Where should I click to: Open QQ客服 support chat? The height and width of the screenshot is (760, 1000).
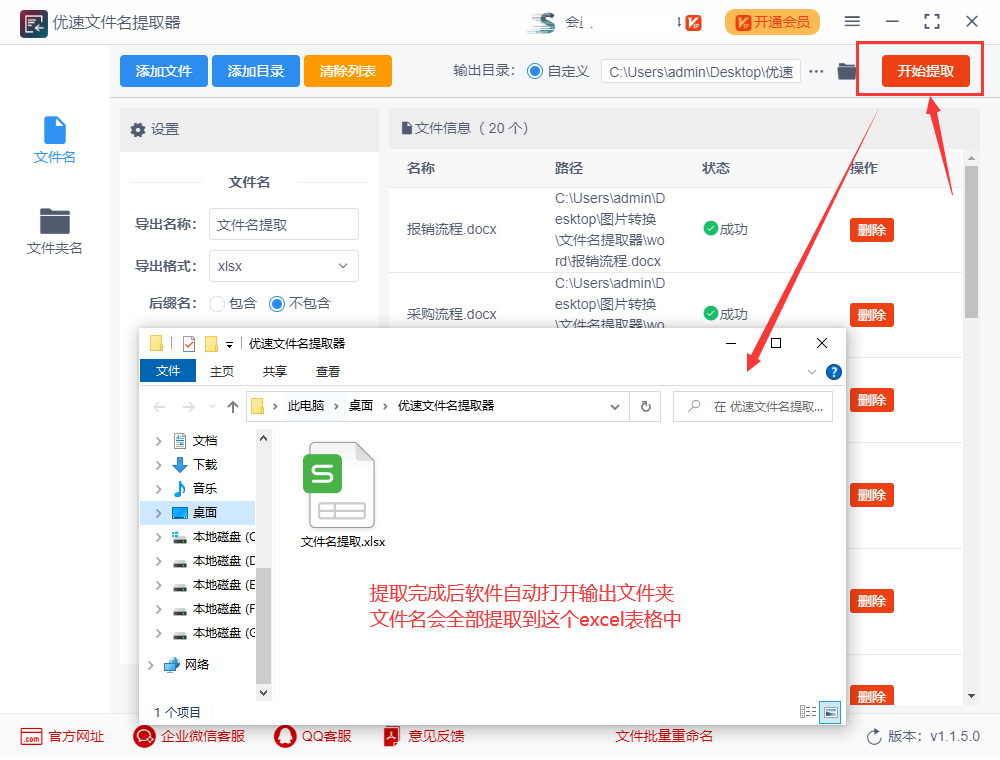(x=314, y=736)
